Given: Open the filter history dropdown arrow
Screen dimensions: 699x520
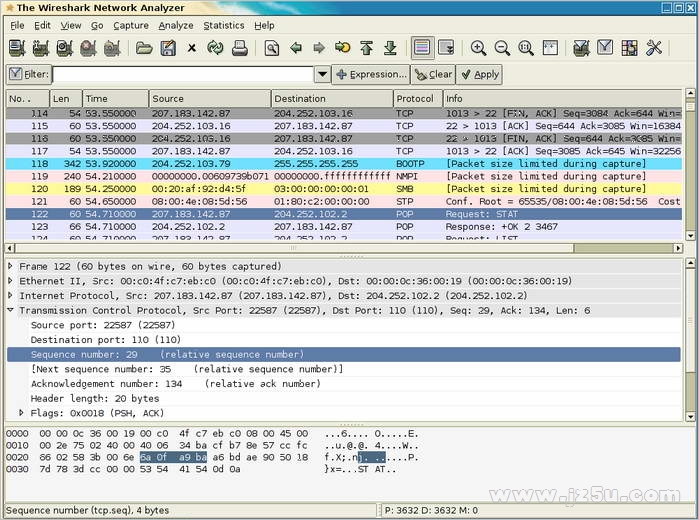Looking at the screenshot, I should click(x=322, y=74).
